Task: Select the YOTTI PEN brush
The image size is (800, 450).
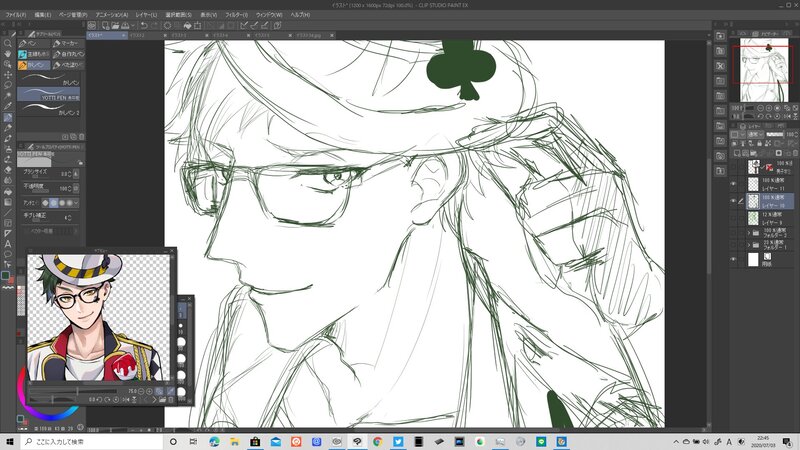Action: 49,94
